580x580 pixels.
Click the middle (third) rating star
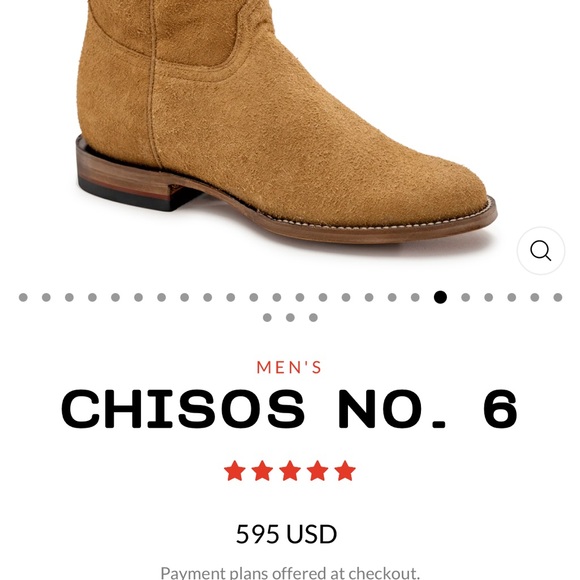[290, 471]
